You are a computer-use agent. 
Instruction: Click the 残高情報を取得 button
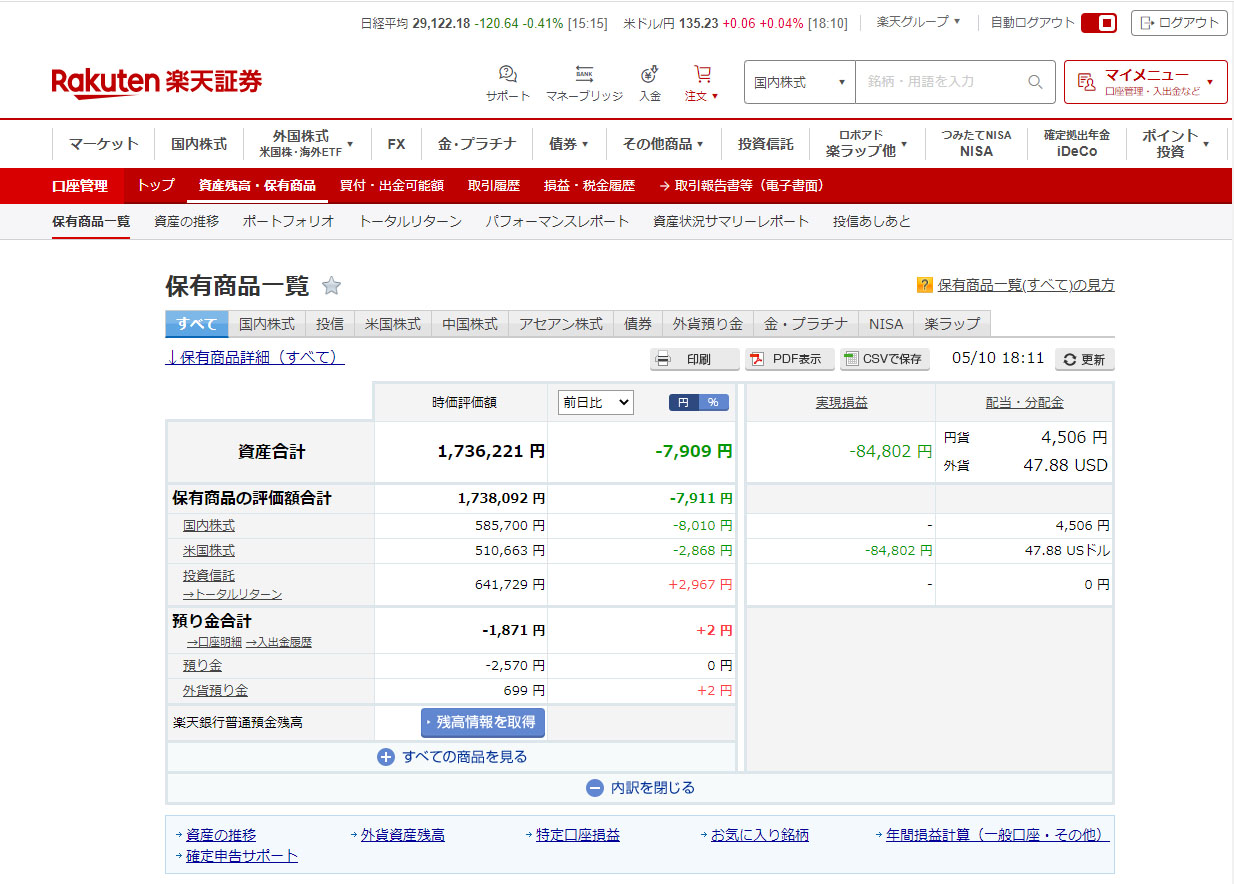[483, 722]
